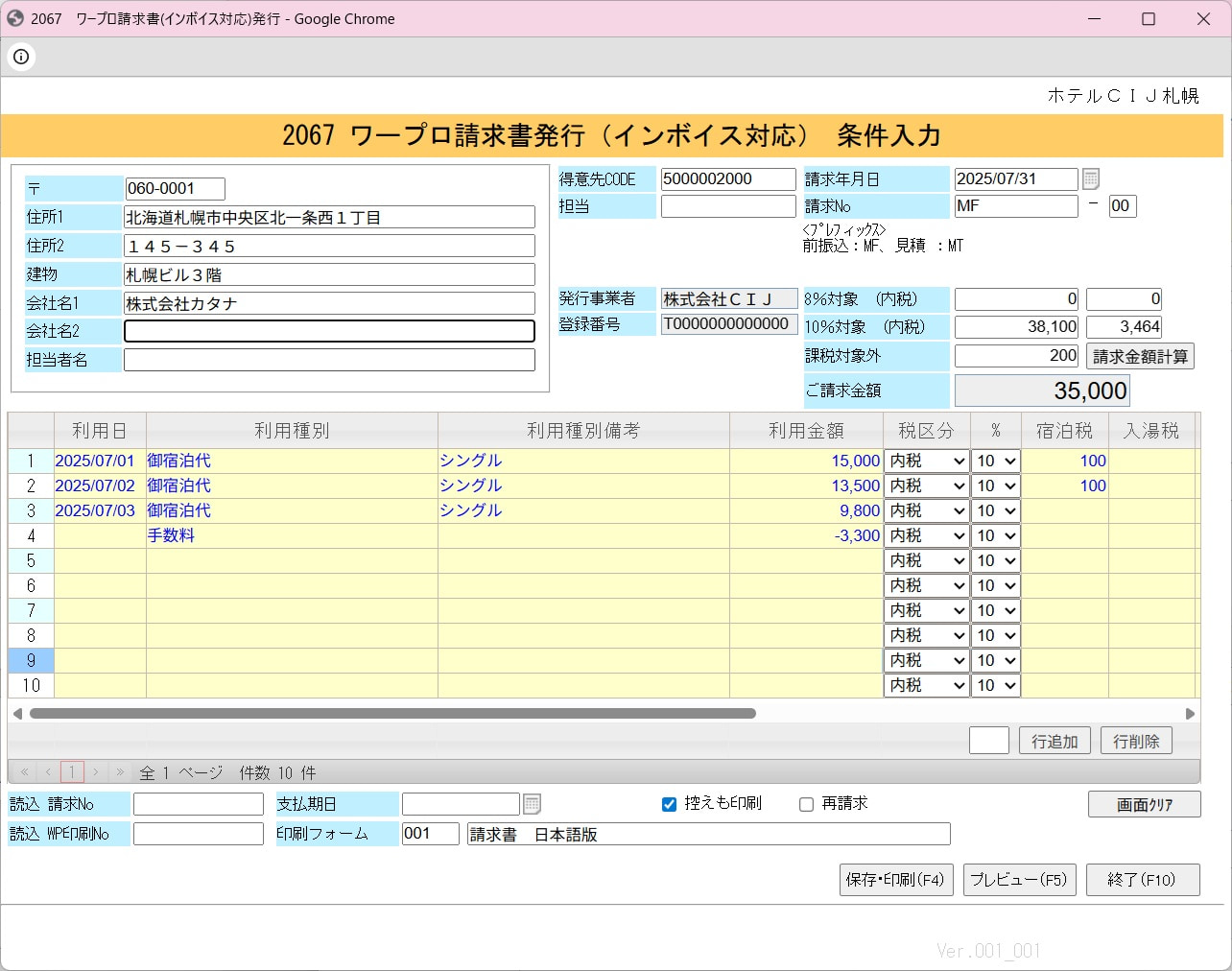Open the % rate dropdown in row 1

(996, 461)
